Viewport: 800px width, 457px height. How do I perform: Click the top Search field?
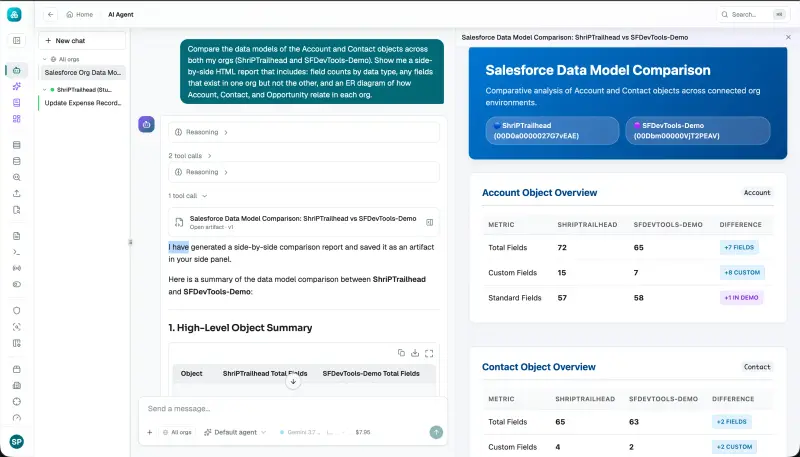tap(753, 14)
